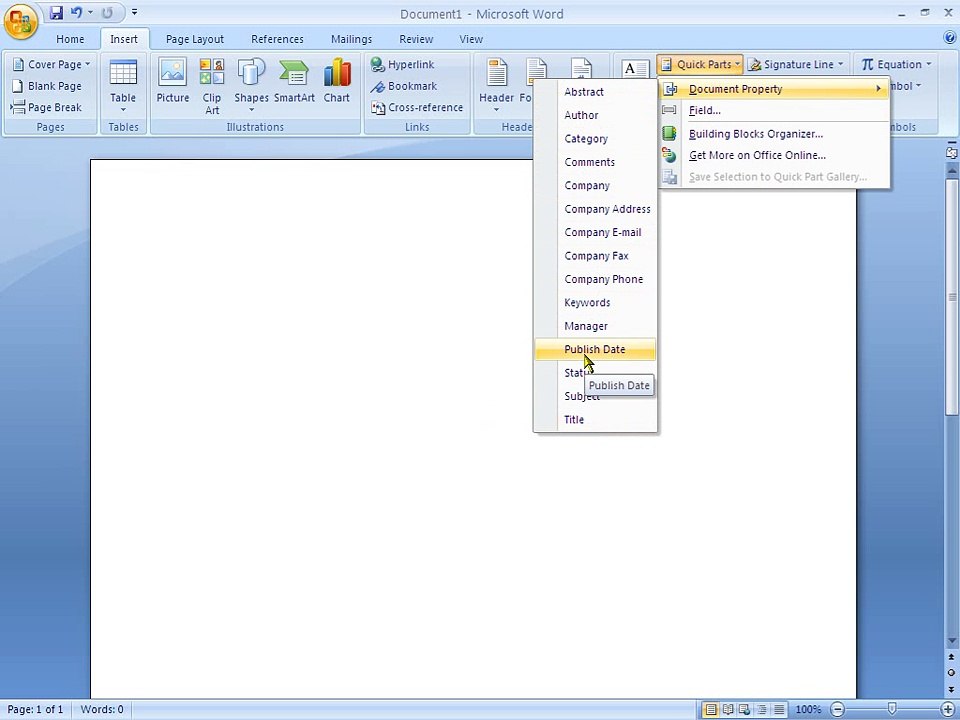Insert Publish Date property
The image size is (960, 720).
pyautogui.click(x=595, y=350)
